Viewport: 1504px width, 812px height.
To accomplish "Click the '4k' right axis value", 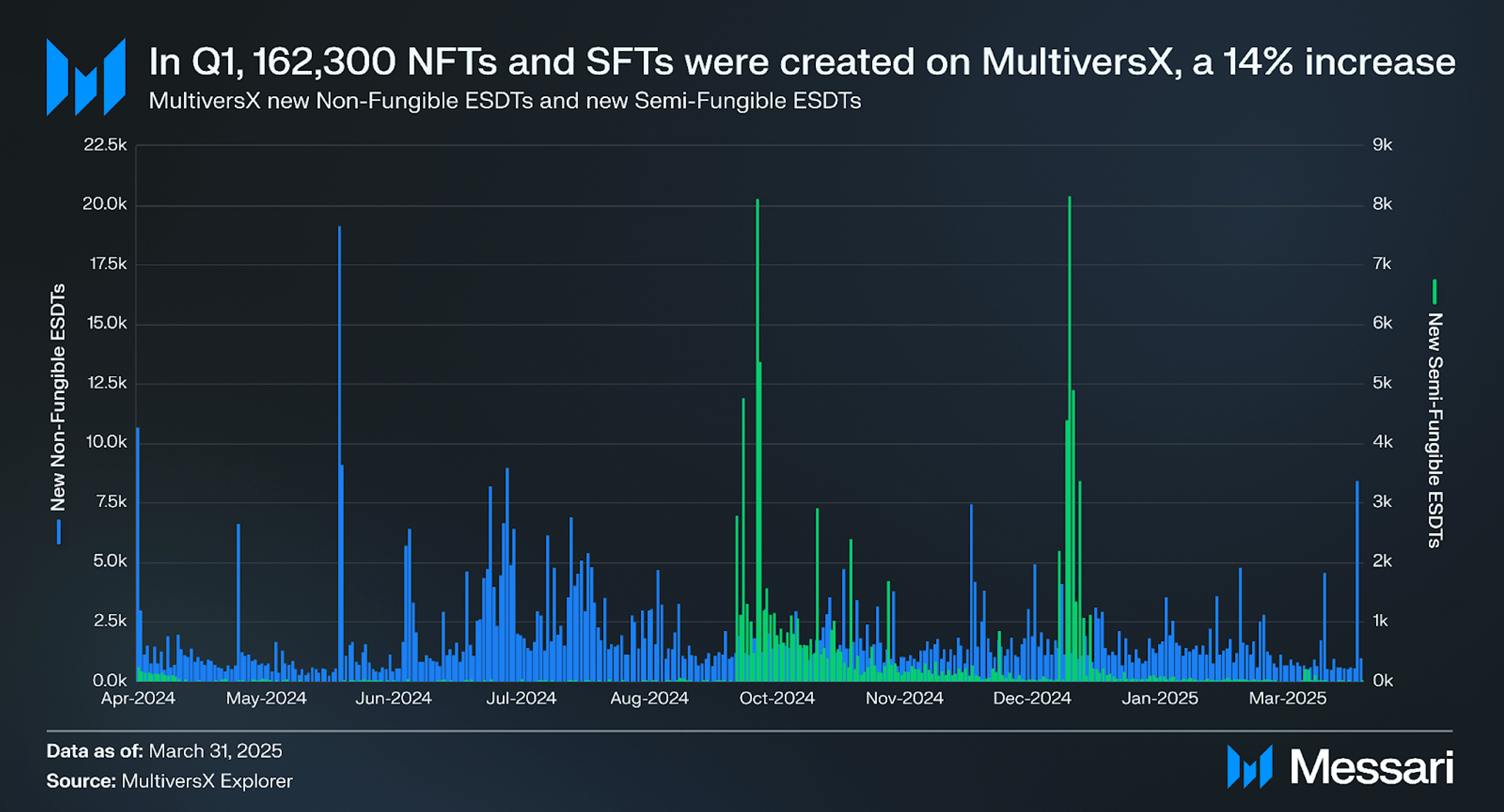I will click(x=1383, y=442).
